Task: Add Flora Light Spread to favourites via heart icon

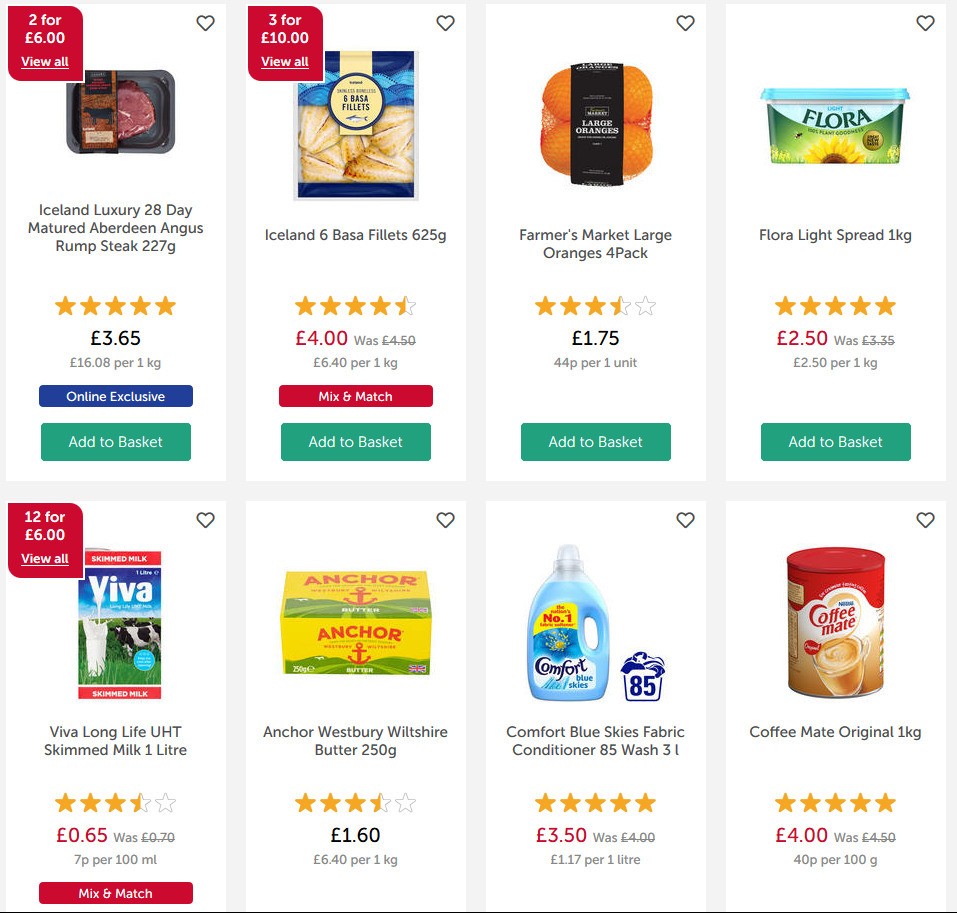Action: pyautogui.click(x=925, y=22)
